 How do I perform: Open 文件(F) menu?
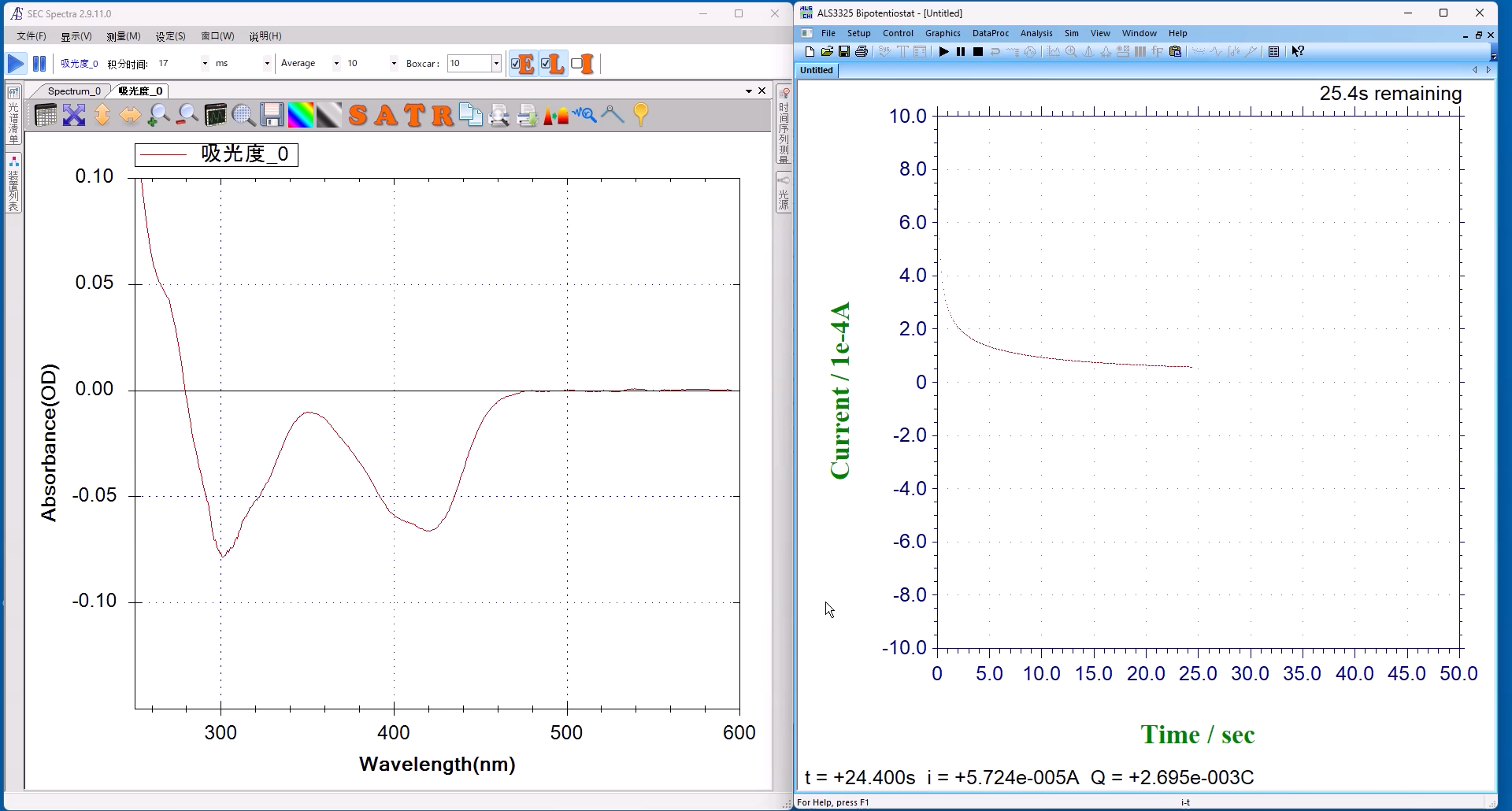(31, 36)
